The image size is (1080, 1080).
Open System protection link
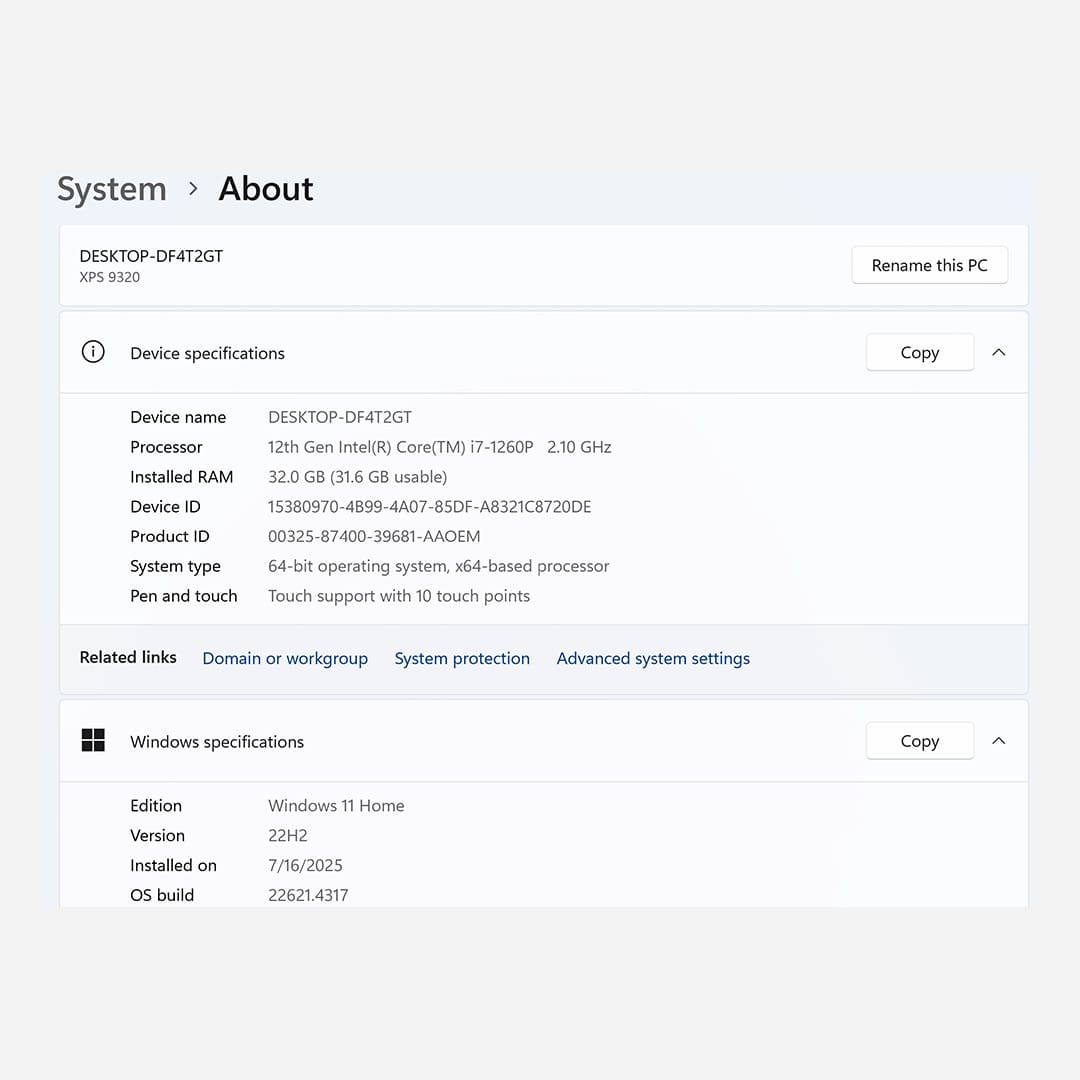click(x=462, y=658)
